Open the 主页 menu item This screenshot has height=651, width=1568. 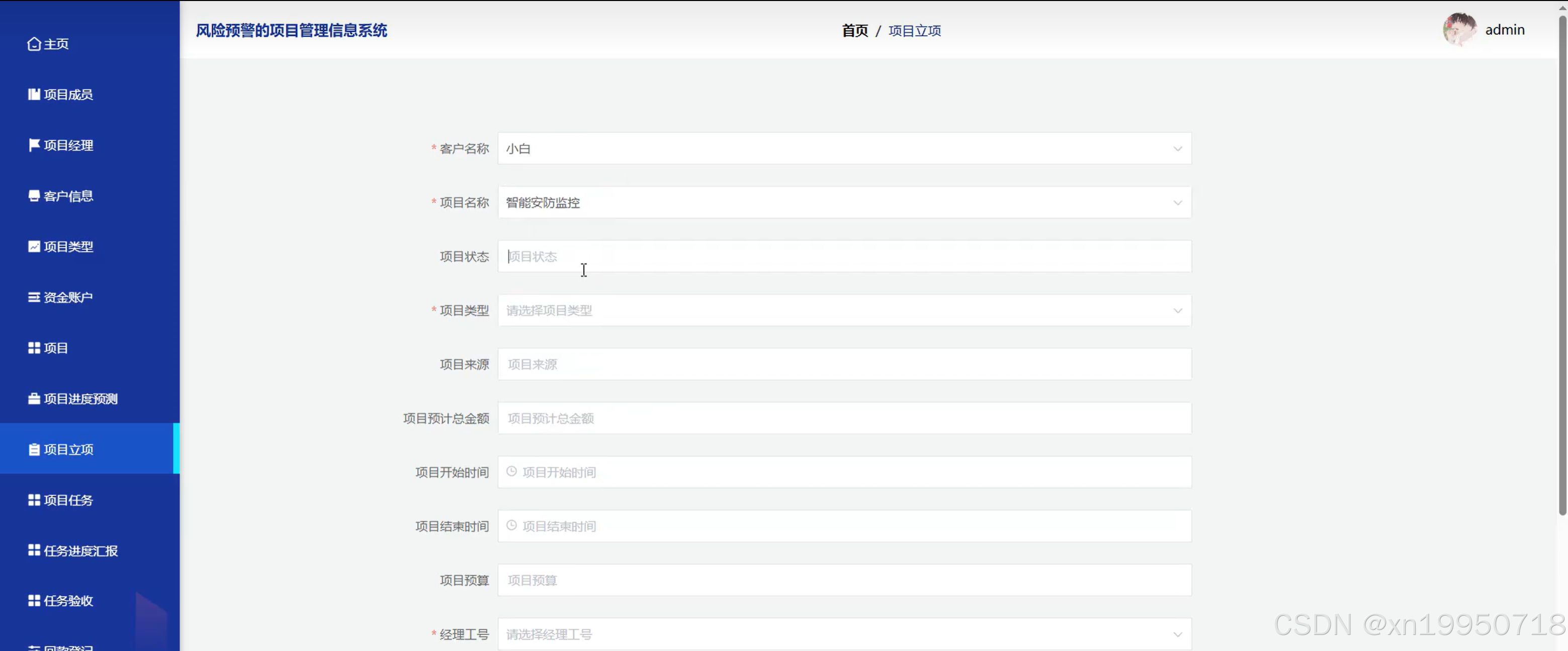[x=90, y=44]
